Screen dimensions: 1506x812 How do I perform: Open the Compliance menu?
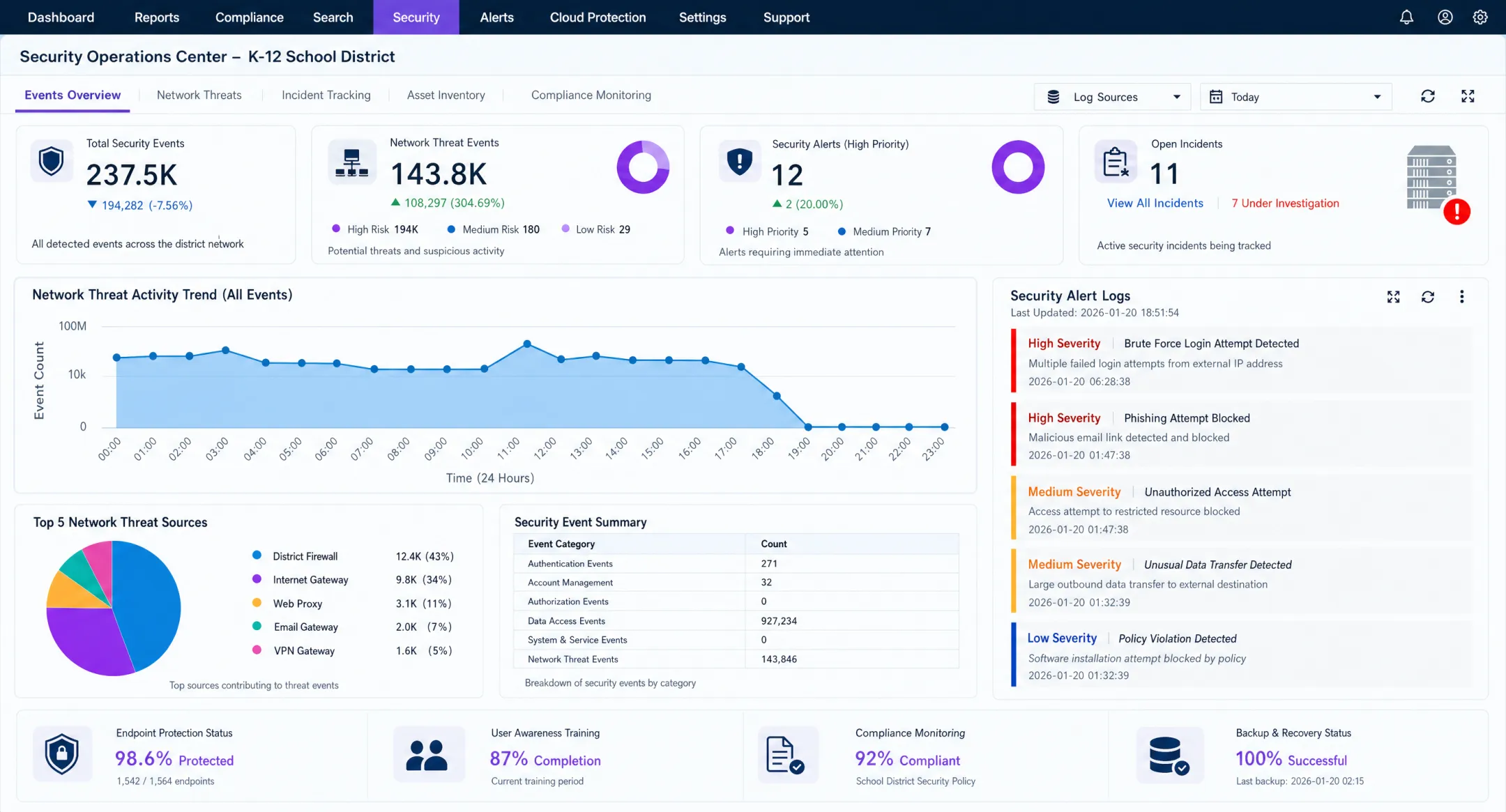(249, 17)
